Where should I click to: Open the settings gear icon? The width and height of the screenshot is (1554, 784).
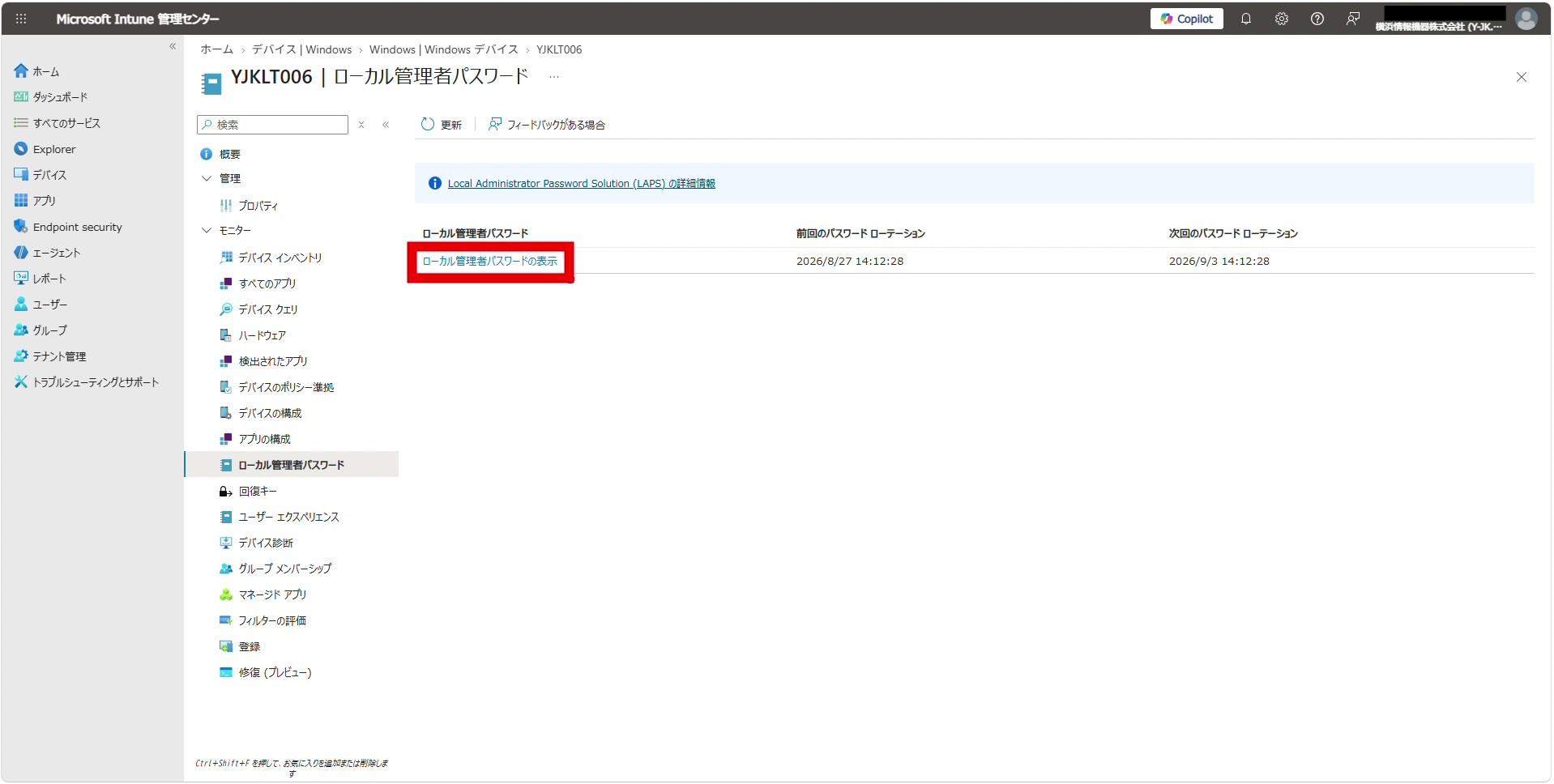pyautogui.click(x=1281, y=19)
